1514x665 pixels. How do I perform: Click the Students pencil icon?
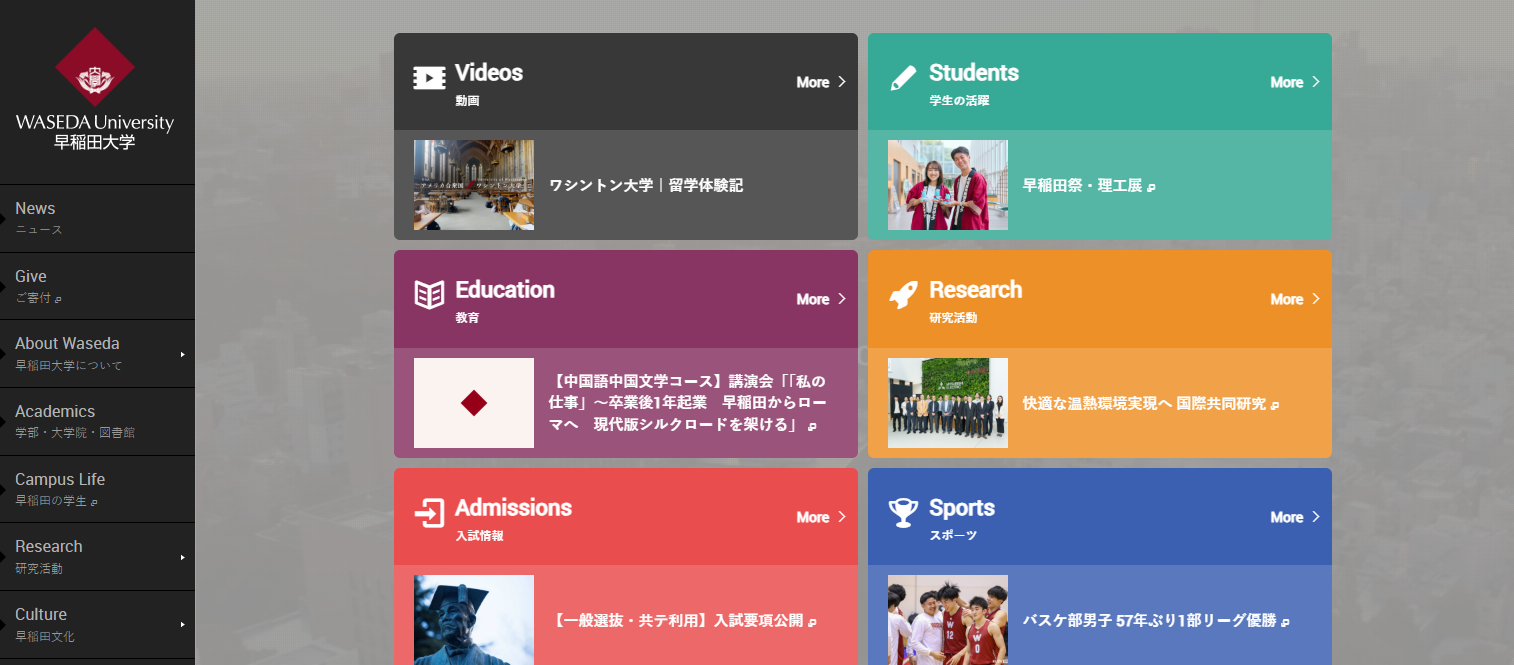[903, 79]
